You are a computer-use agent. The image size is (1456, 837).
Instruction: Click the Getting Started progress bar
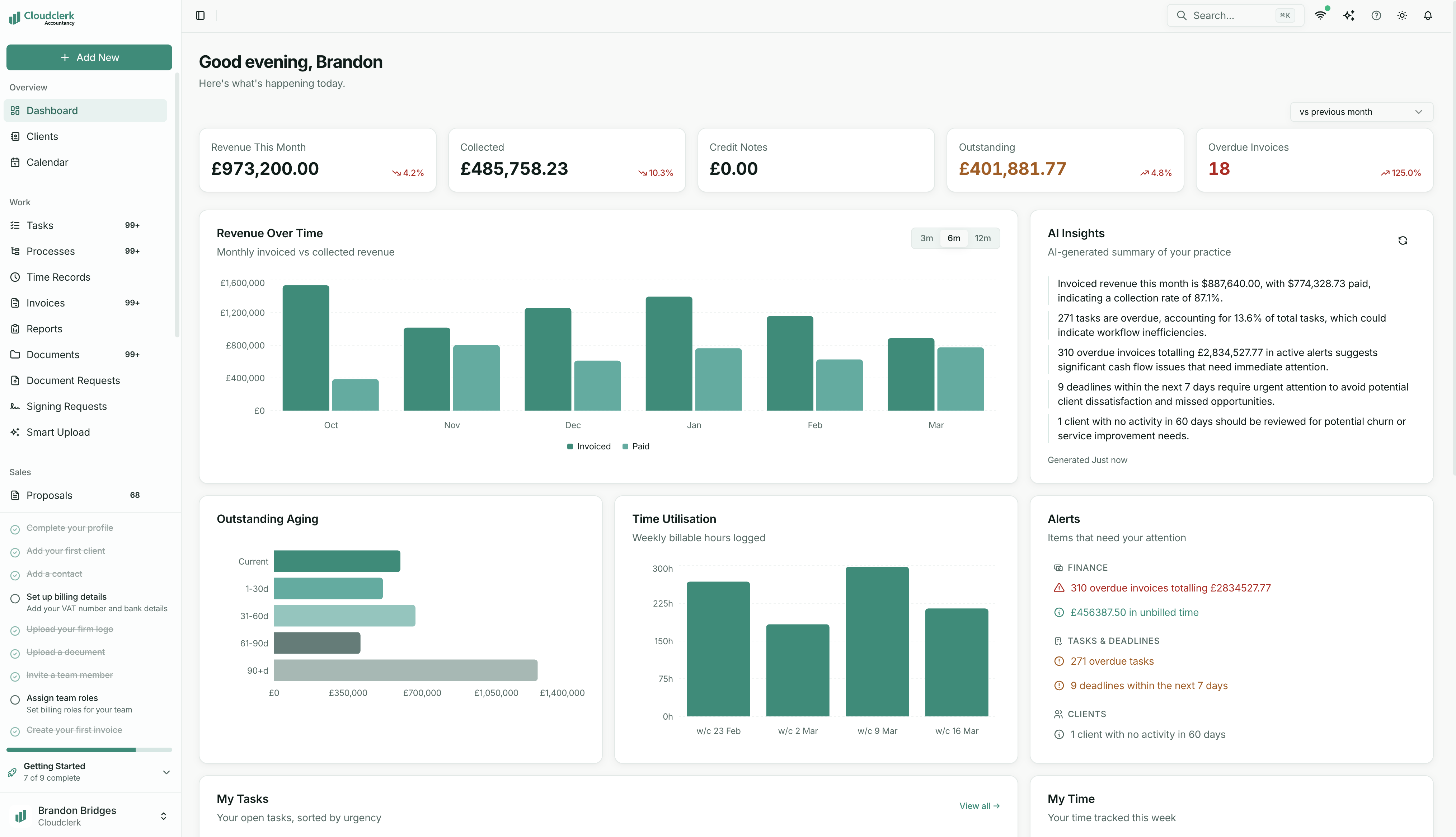click(x=89, y=749)
